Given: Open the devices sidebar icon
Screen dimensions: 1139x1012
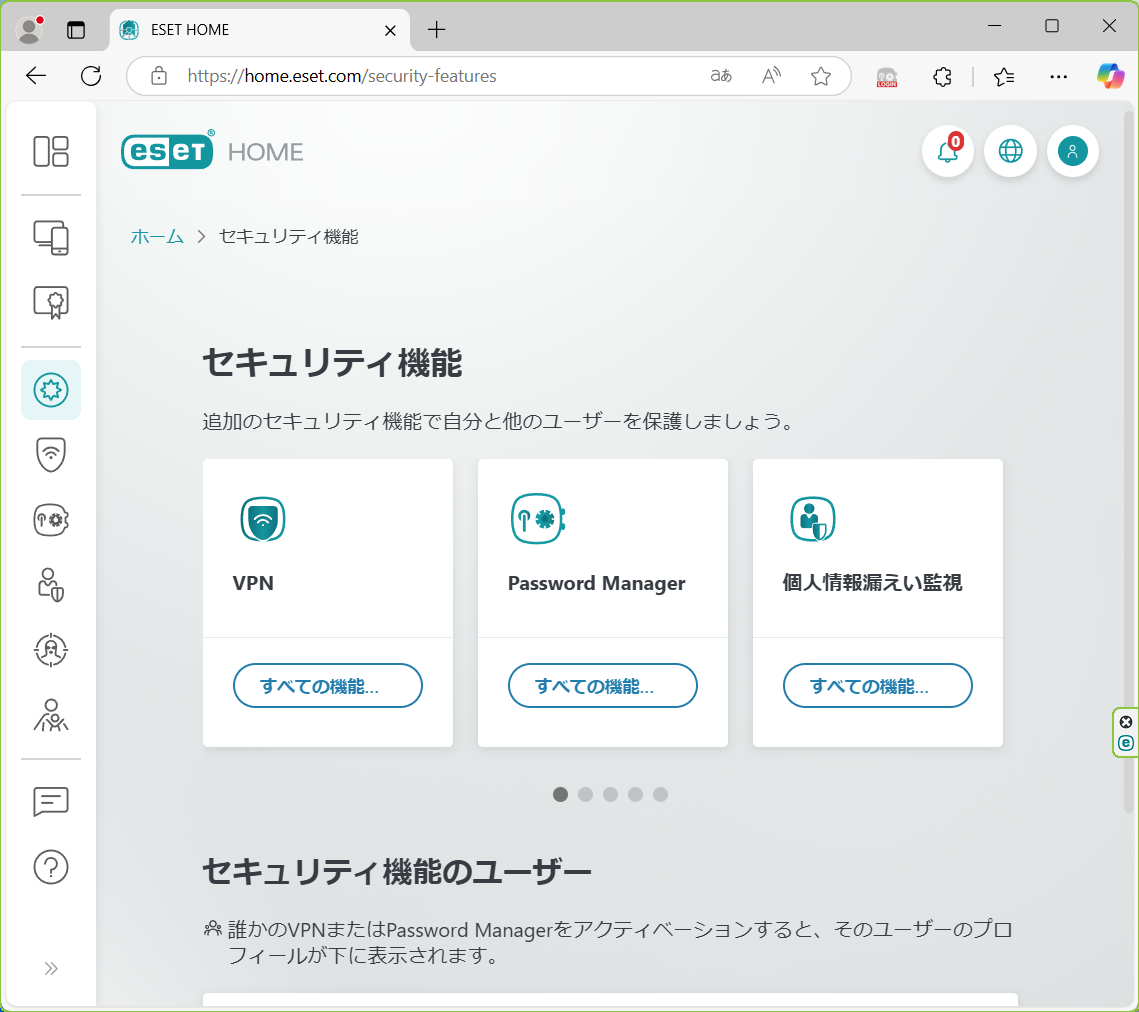Looking at the screenshot, I should 51,238.
